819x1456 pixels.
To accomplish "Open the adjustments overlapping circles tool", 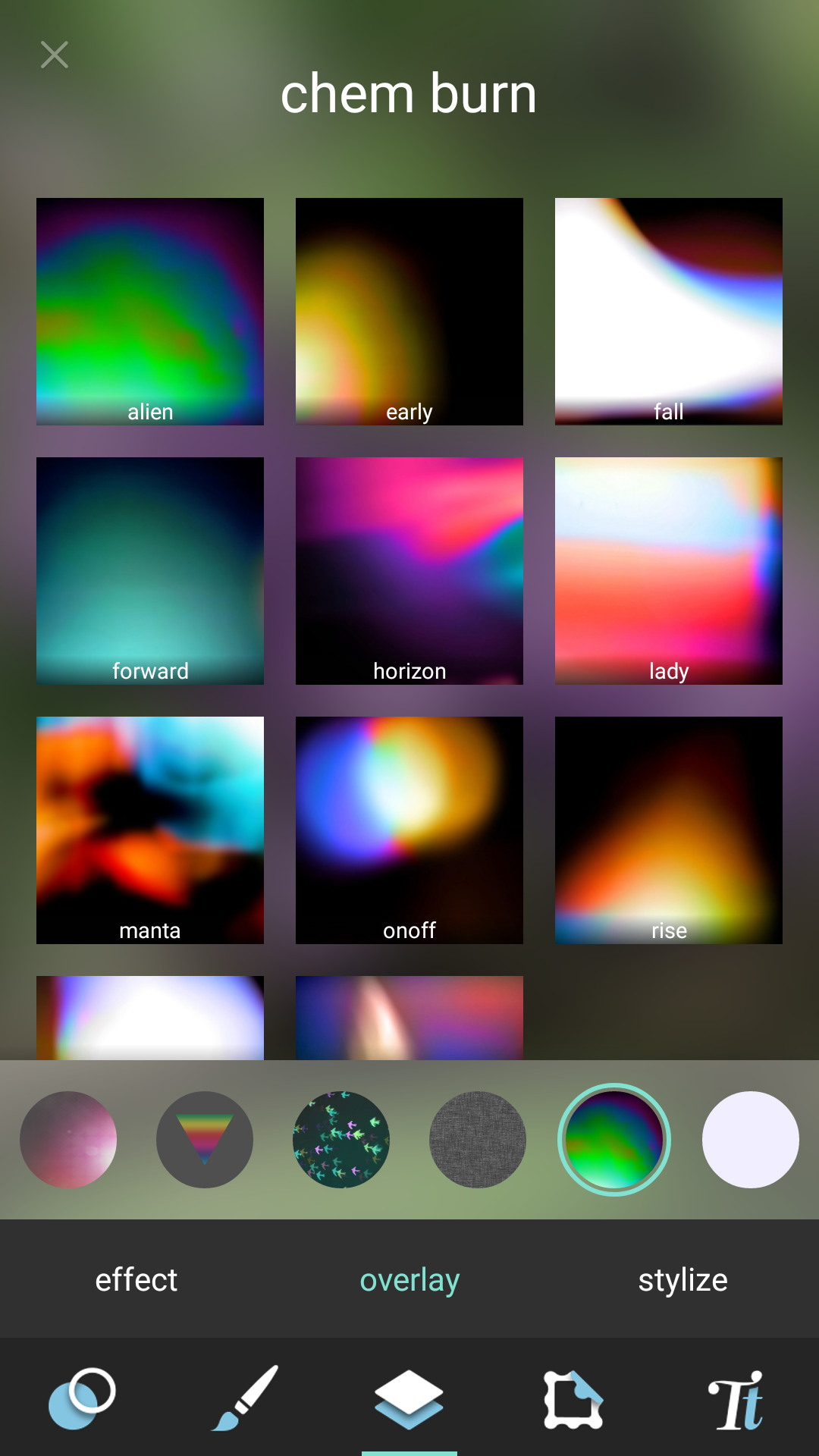I will coord(82,1398).
